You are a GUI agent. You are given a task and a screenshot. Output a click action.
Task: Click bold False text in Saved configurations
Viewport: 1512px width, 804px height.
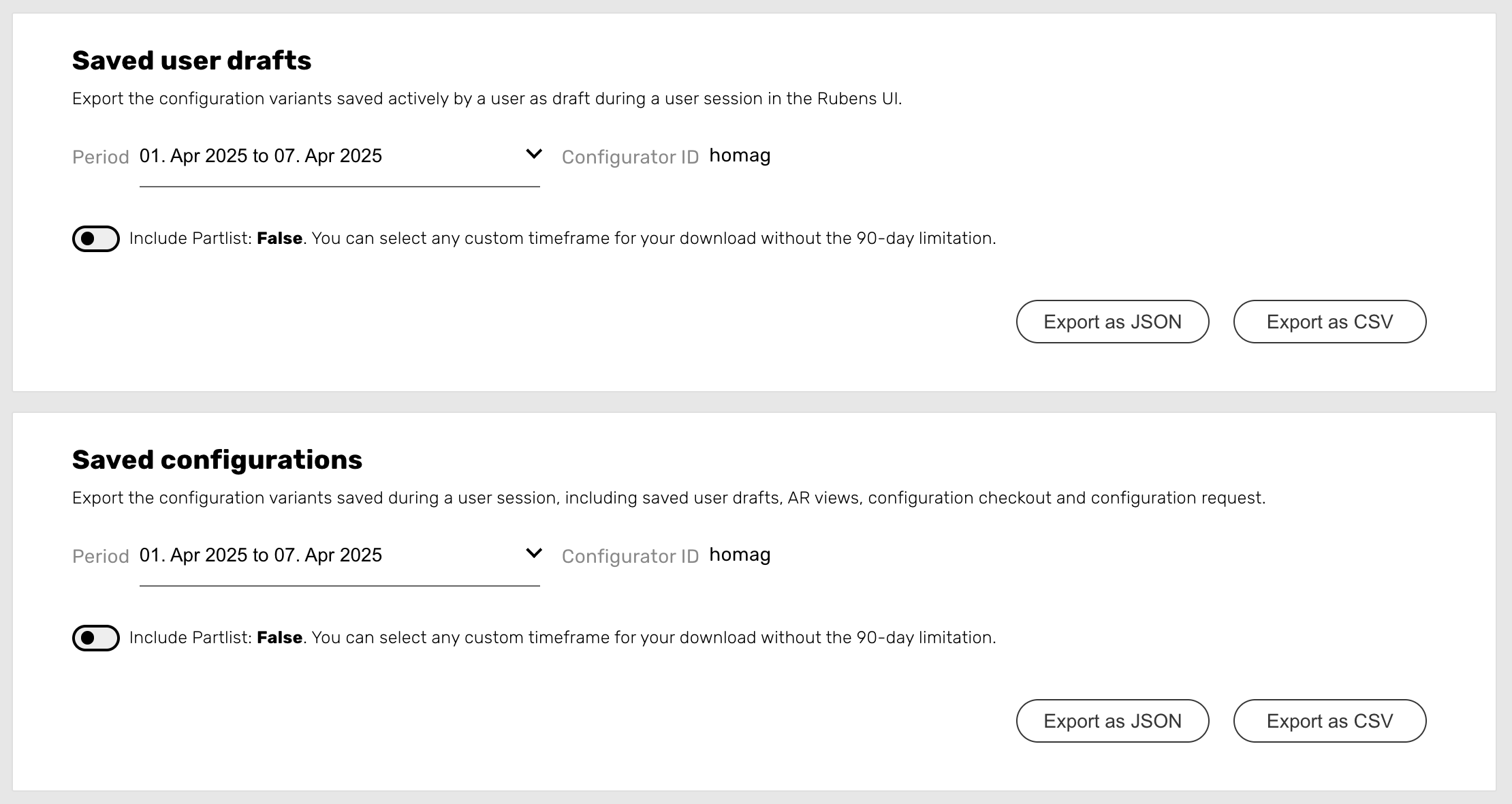[280, 638]
